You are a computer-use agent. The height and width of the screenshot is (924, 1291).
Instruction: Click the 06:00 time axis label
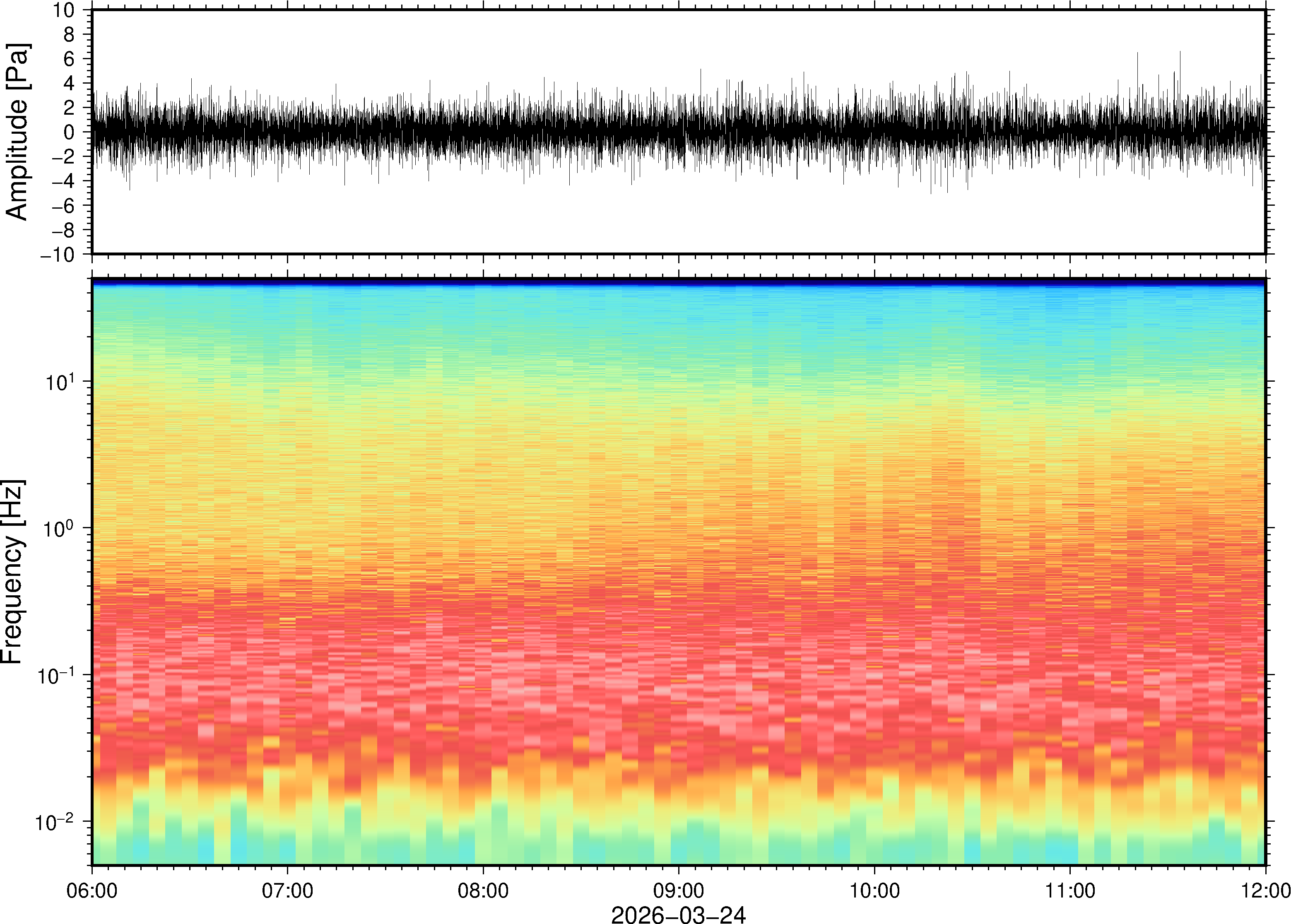point(92,890)
